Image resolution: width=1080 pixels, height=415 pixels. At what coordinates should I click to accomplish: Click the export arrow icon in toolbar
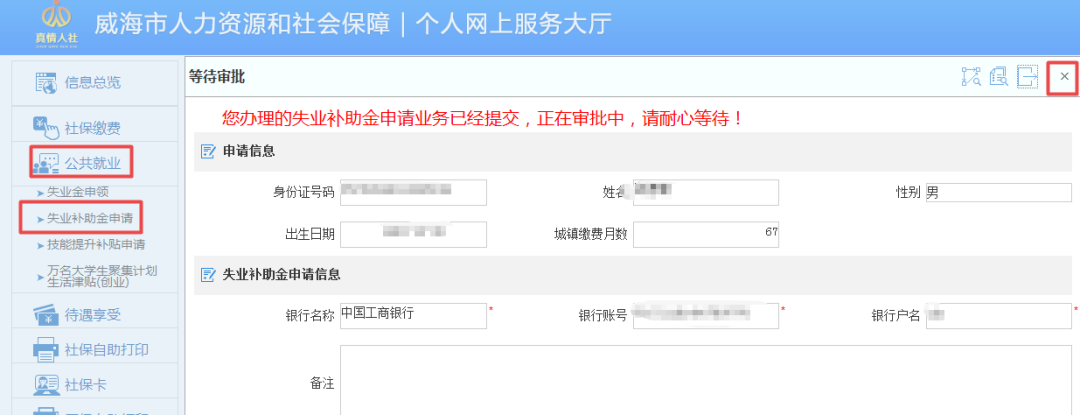pos(1028,77)
